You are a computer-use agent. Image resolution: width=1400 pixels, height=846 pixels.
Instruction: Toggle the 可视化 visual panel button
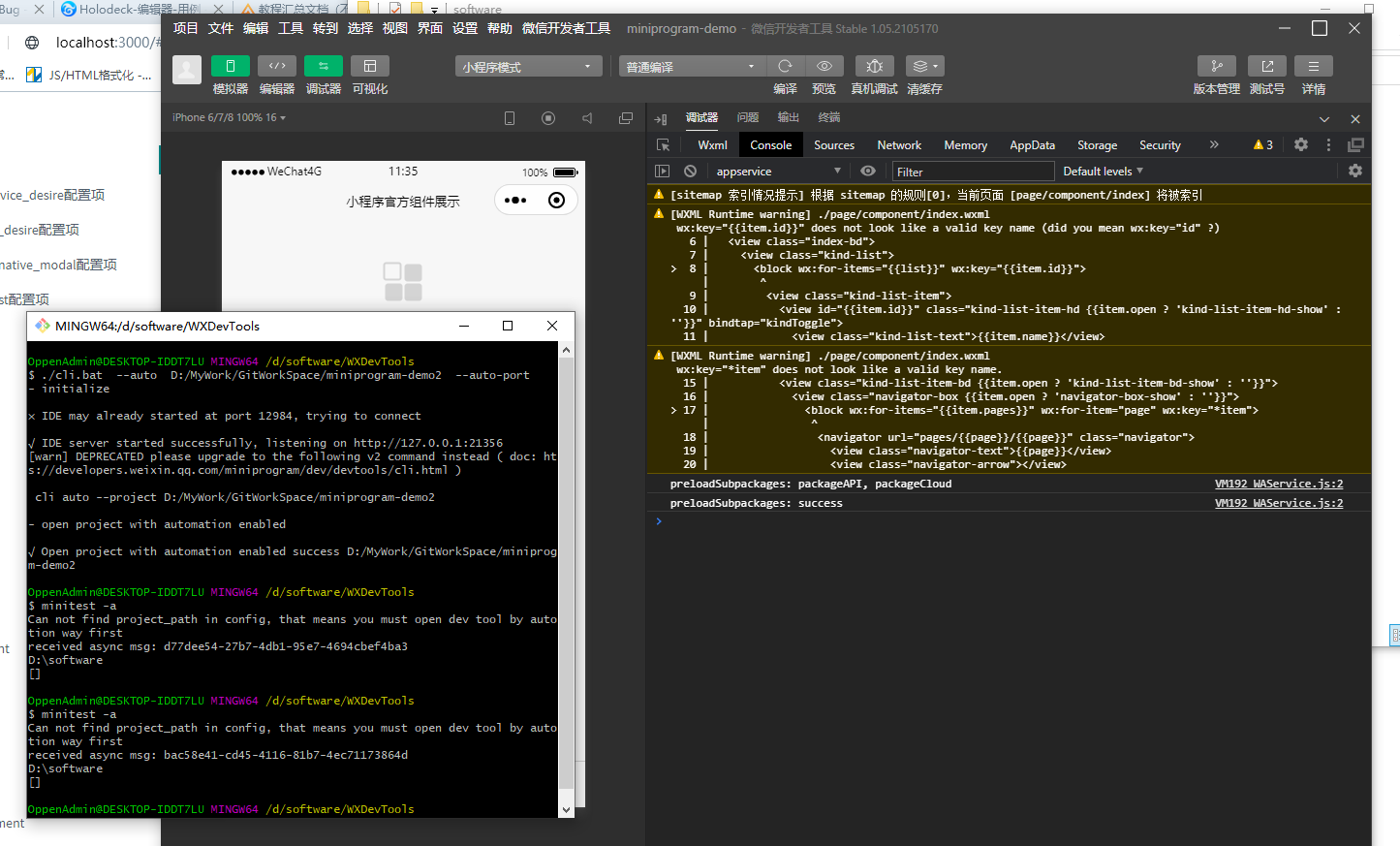point(370,66)
